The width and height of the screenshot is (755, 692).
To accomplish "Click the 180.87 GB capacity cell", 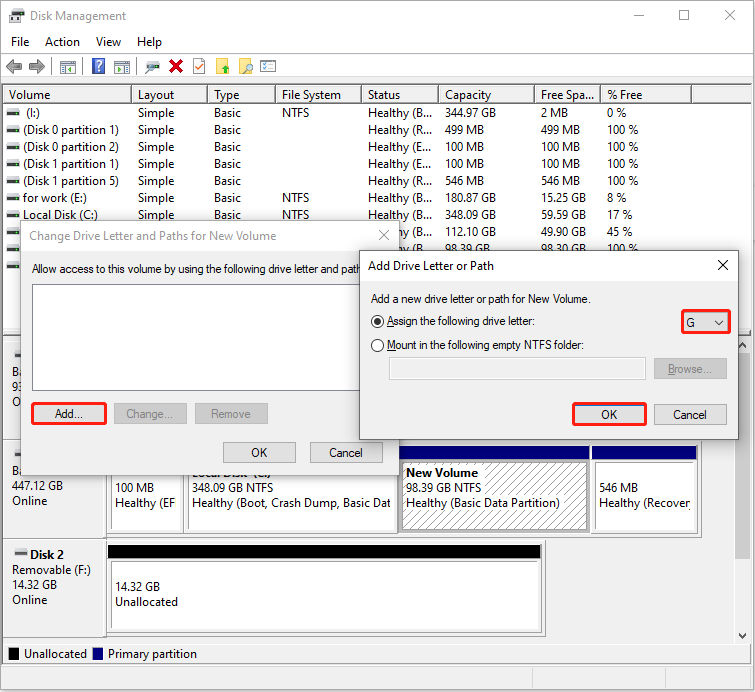I will click(470, 198).
